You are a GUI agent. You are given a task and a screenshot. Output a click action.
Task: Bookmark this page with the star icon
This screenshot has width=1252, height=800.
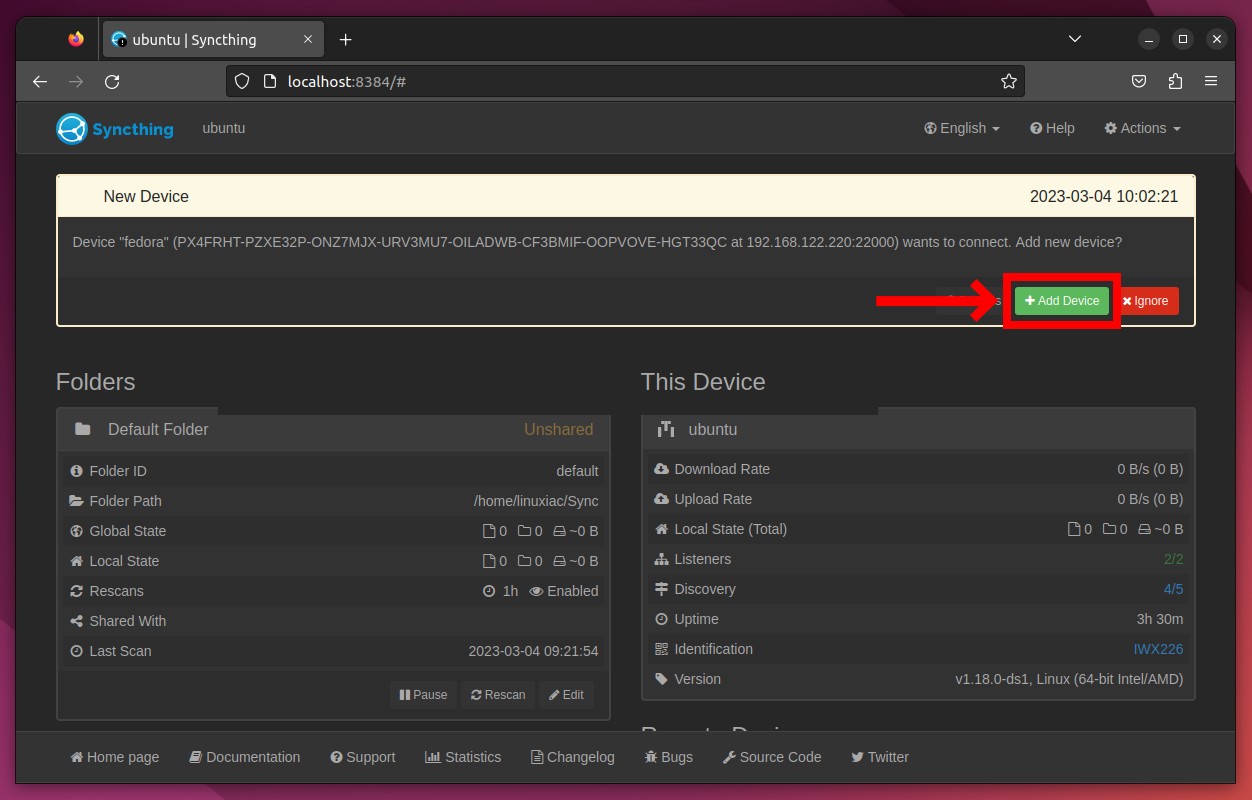pos(1009,81)
